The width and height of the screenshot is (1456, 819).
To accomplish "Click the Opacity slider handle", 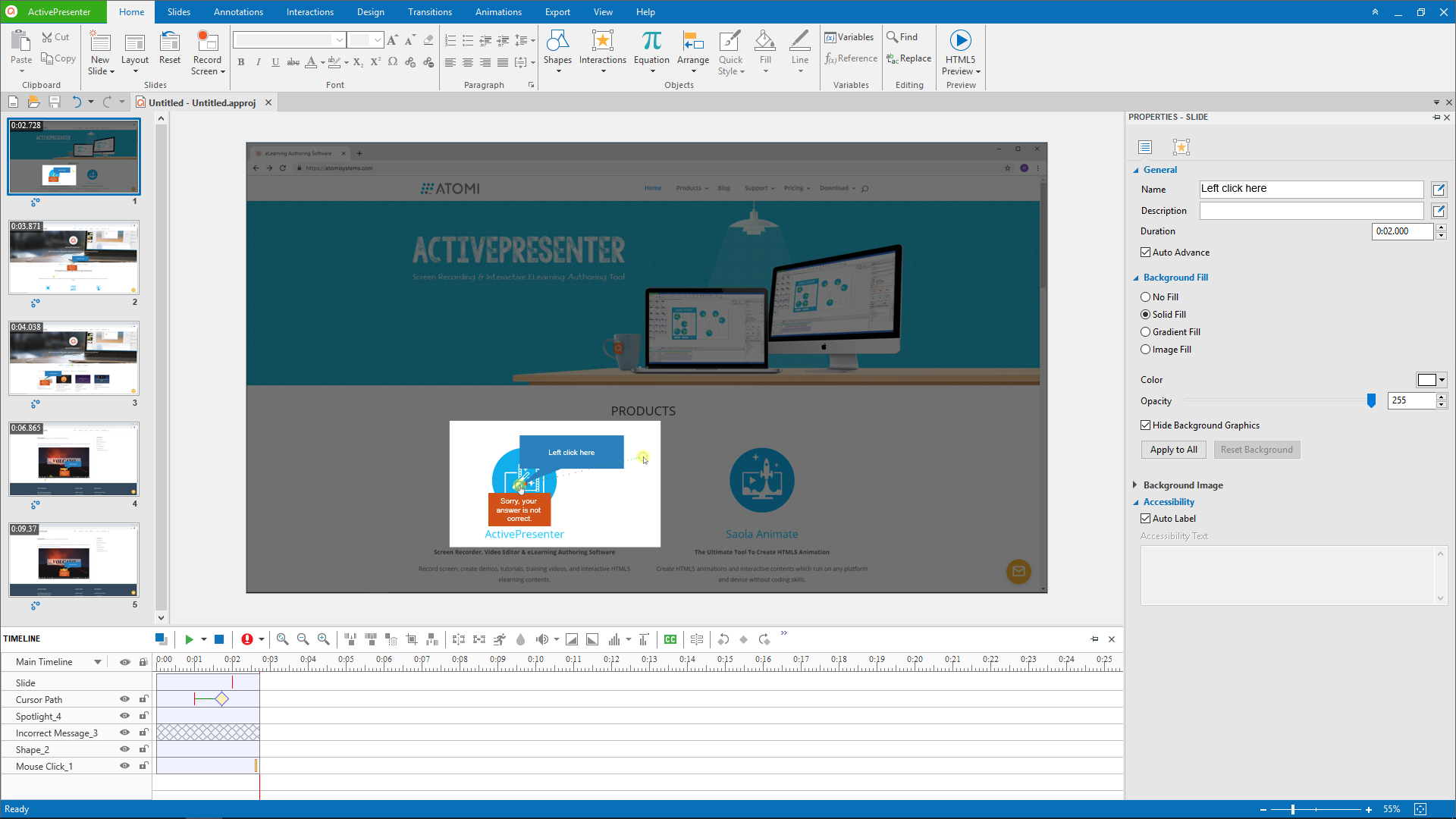I will click(1371, 400).
